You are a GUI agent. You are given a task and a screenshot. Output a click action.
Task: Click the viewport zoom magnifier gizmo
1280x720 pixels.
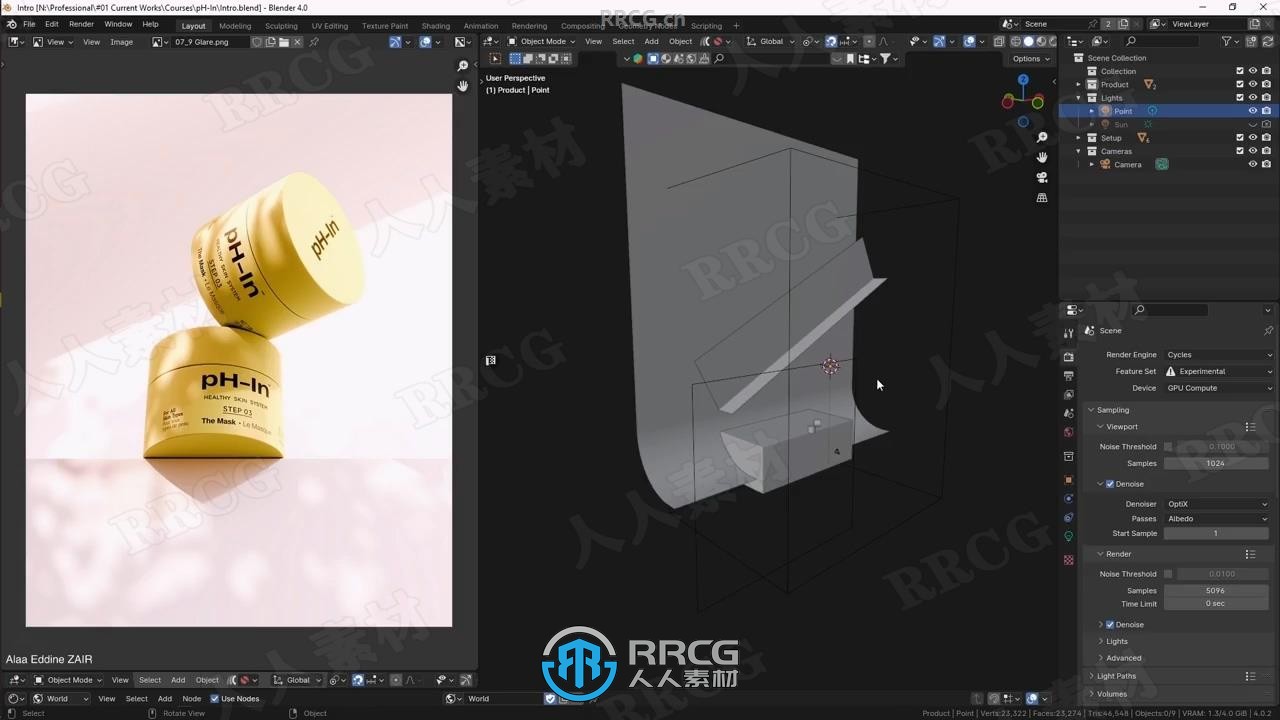(1042, 137)
